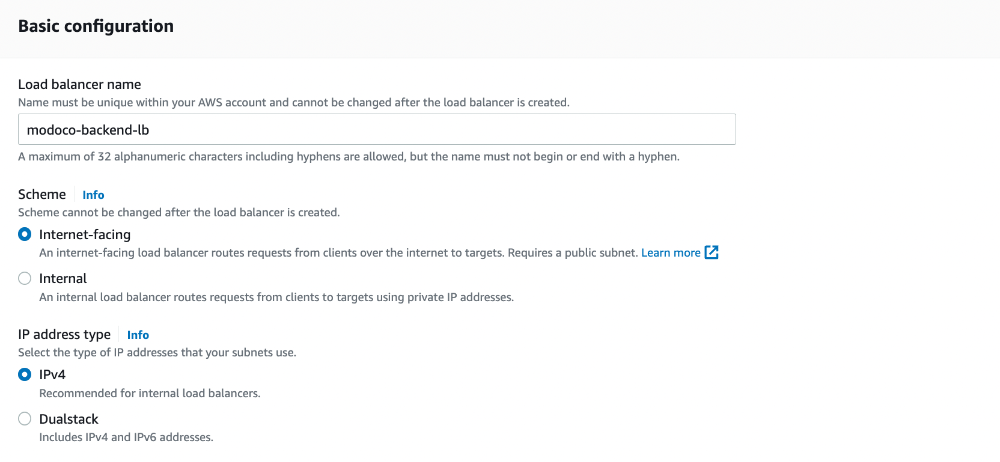1000x462 pixels.
Task: Choose the Internal scheme radio button
Action: pyautogui.click(x=24, y=279)
